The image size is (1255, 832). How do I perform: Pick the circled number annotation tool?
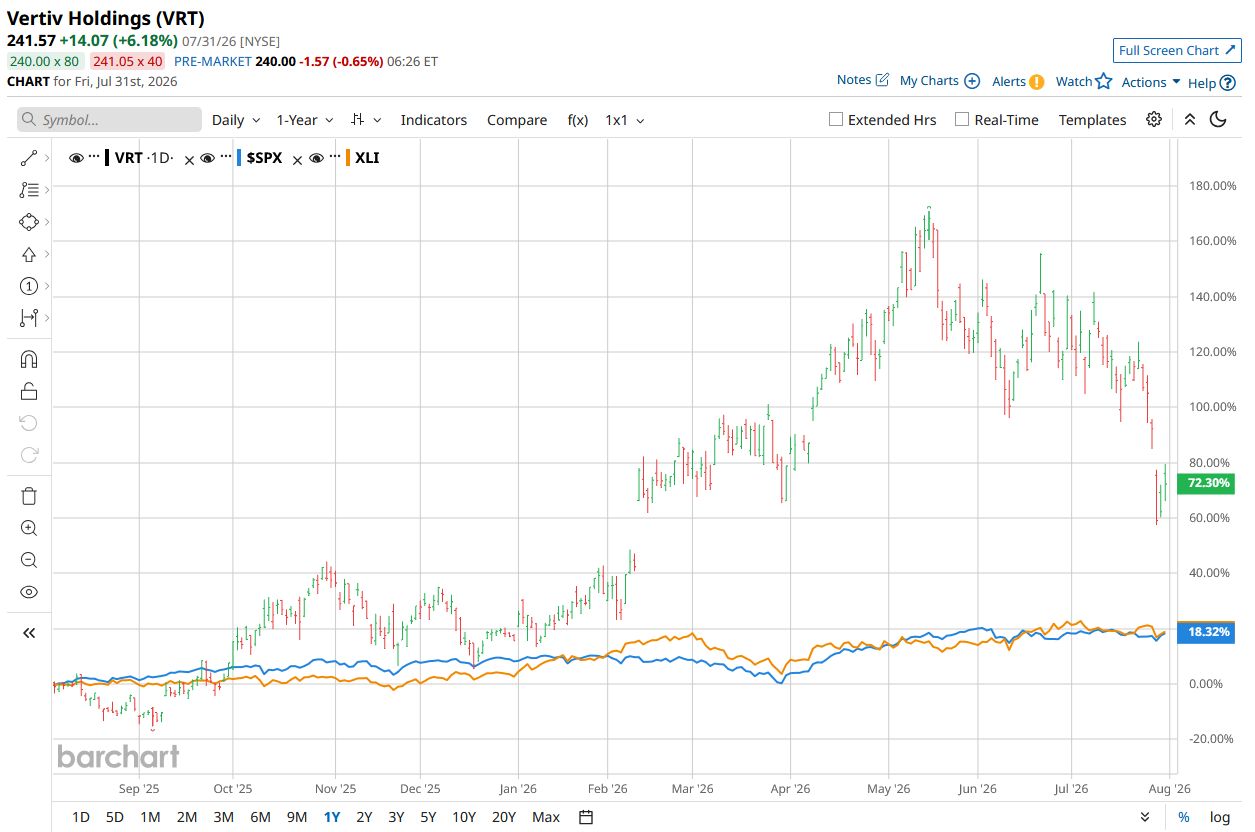point(29,286)
